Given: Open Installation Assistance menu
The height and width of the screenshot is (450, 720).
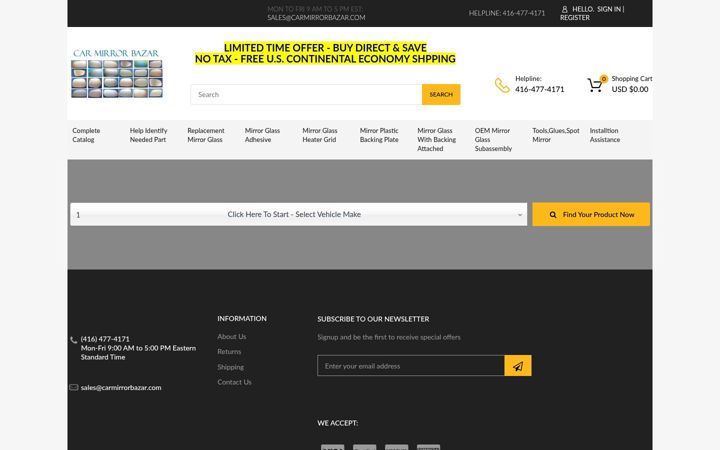Looking at the screenshot, I should coord(605,135).
